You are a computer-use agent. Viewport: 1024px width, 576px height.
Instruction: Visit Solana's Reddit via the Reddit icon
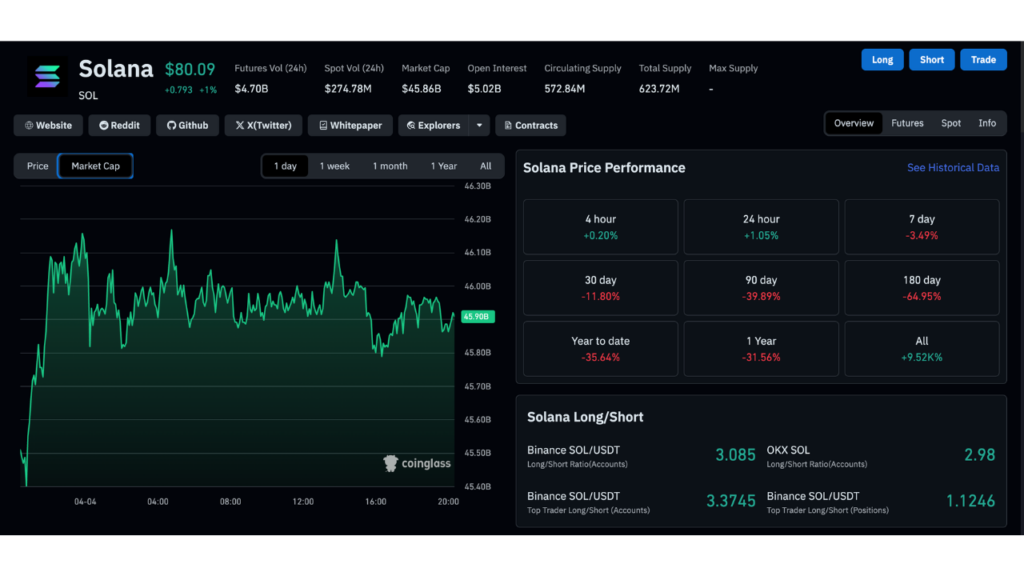pos(103,125)
